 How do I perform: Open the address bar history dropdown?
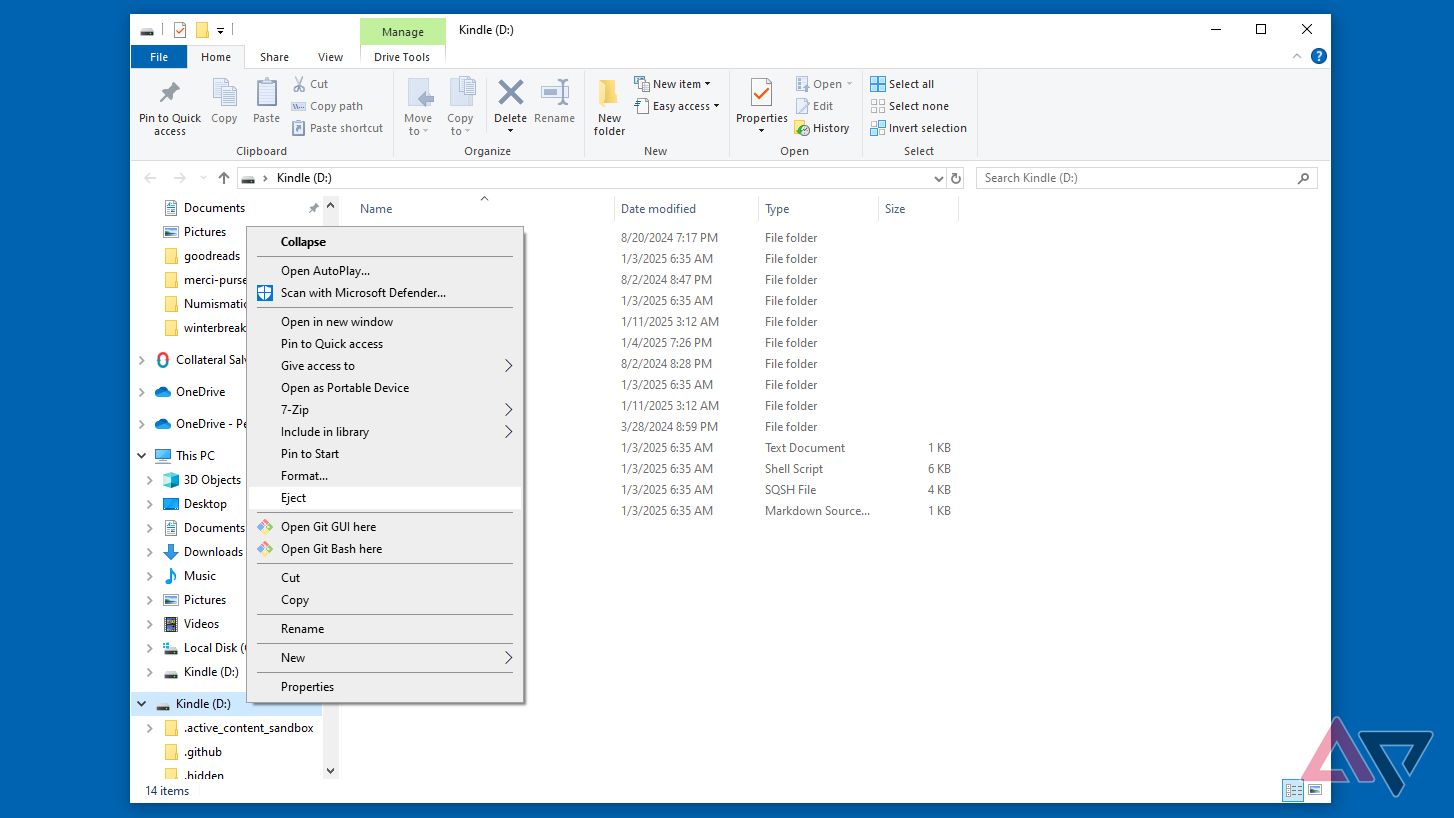tap(938, 178)
